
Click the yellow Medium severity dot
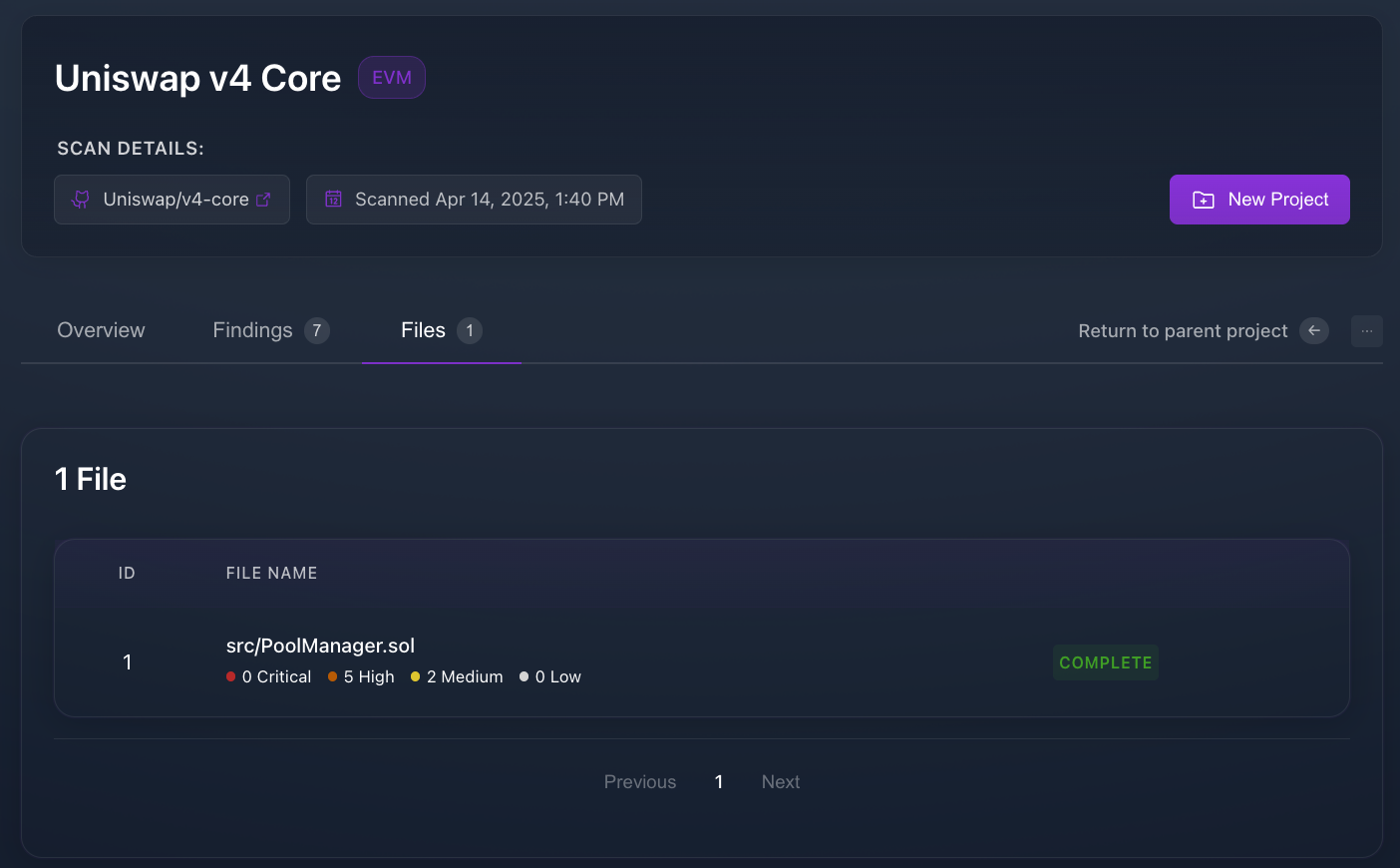[416, 676]
